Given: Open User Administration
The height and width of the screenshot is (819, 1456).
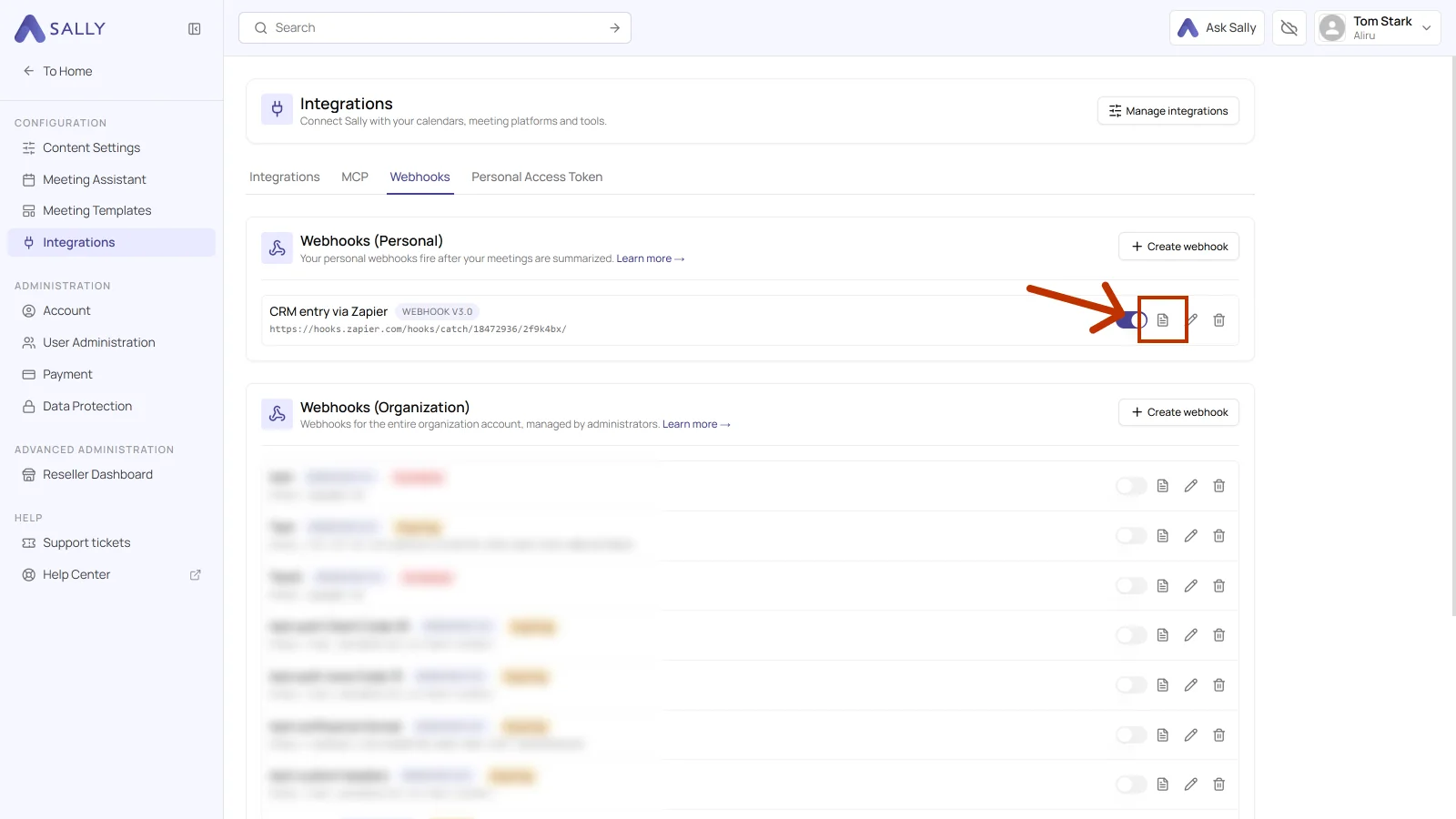Looking at the screenshot, I should (111, 343).
